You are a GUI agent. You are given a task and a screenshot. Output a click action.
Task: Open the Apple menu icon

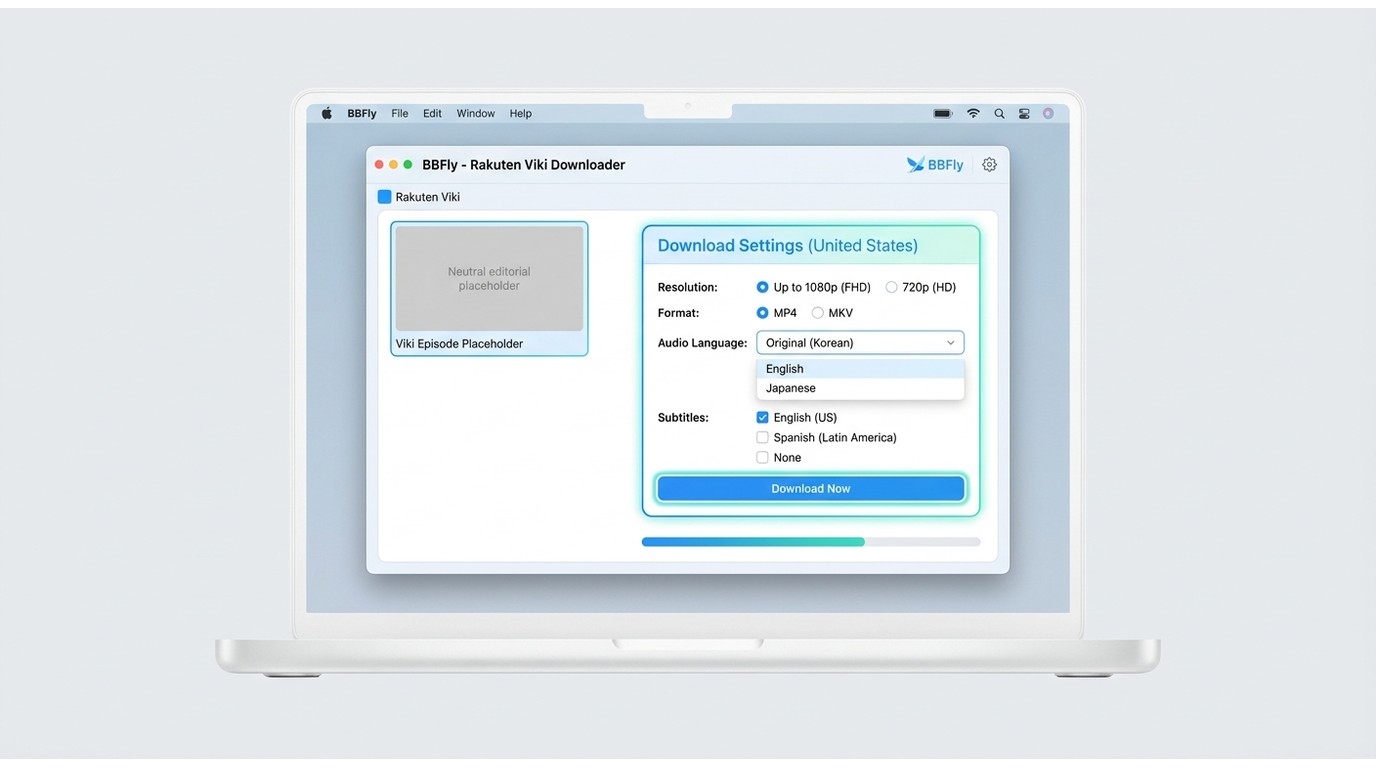pos(326,113)
